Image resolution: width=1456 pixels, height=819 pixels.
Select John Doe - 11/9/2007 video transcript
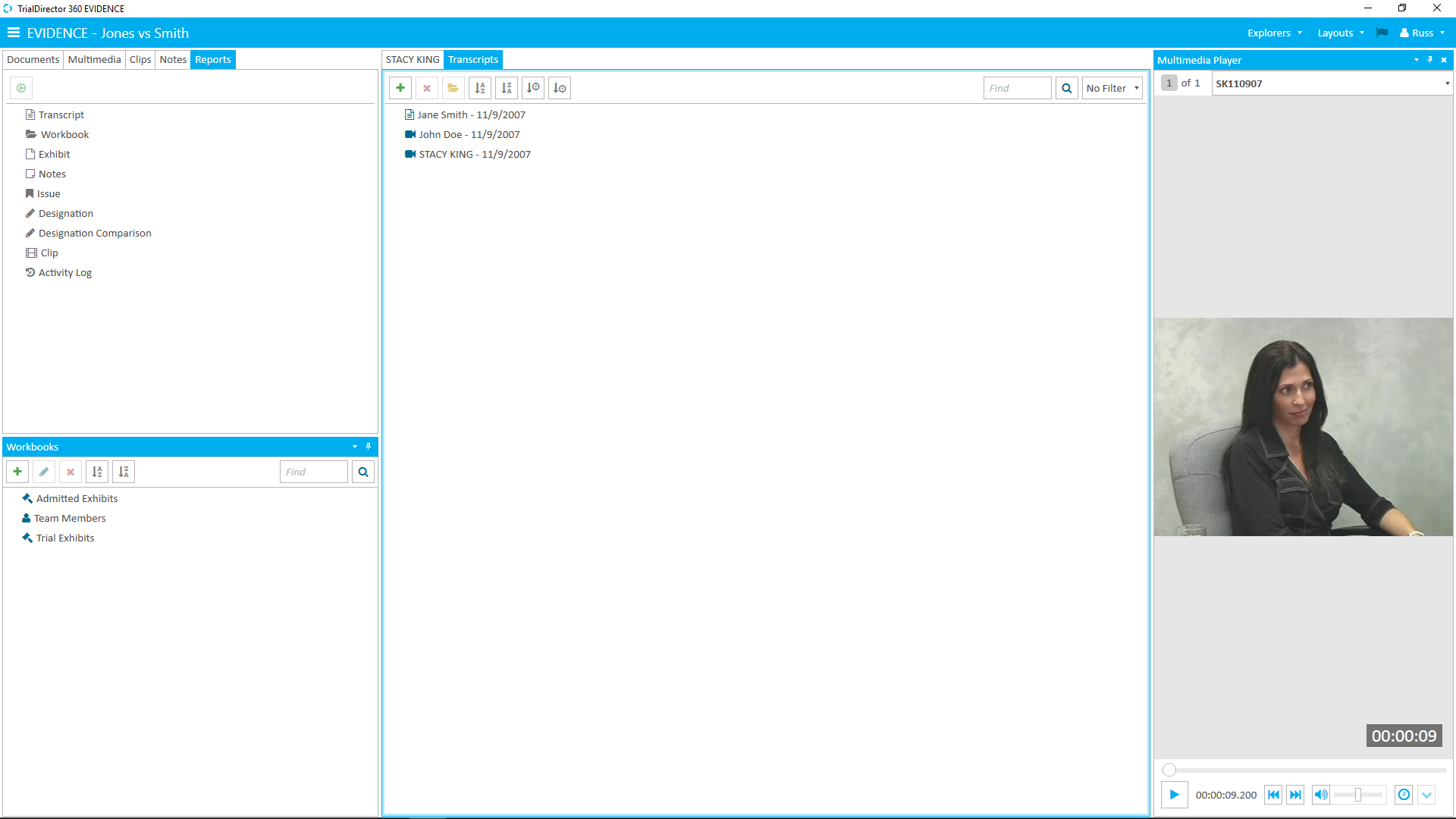pos(463,134)
